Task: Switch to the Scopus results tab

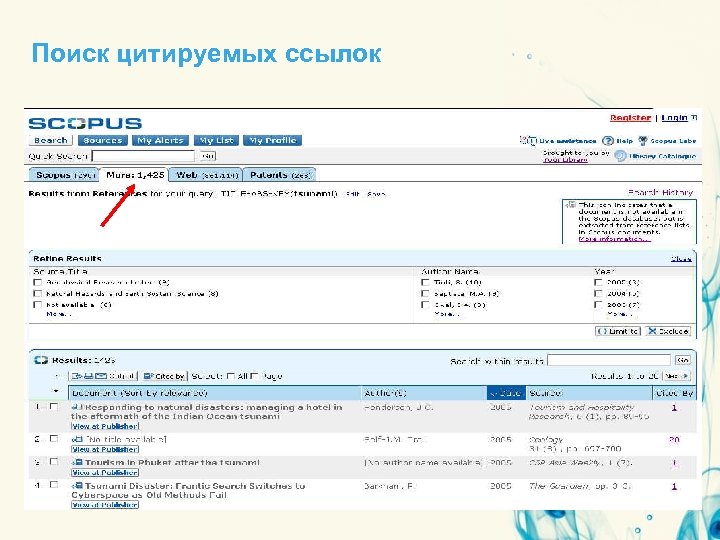Action: pos(64,175)
